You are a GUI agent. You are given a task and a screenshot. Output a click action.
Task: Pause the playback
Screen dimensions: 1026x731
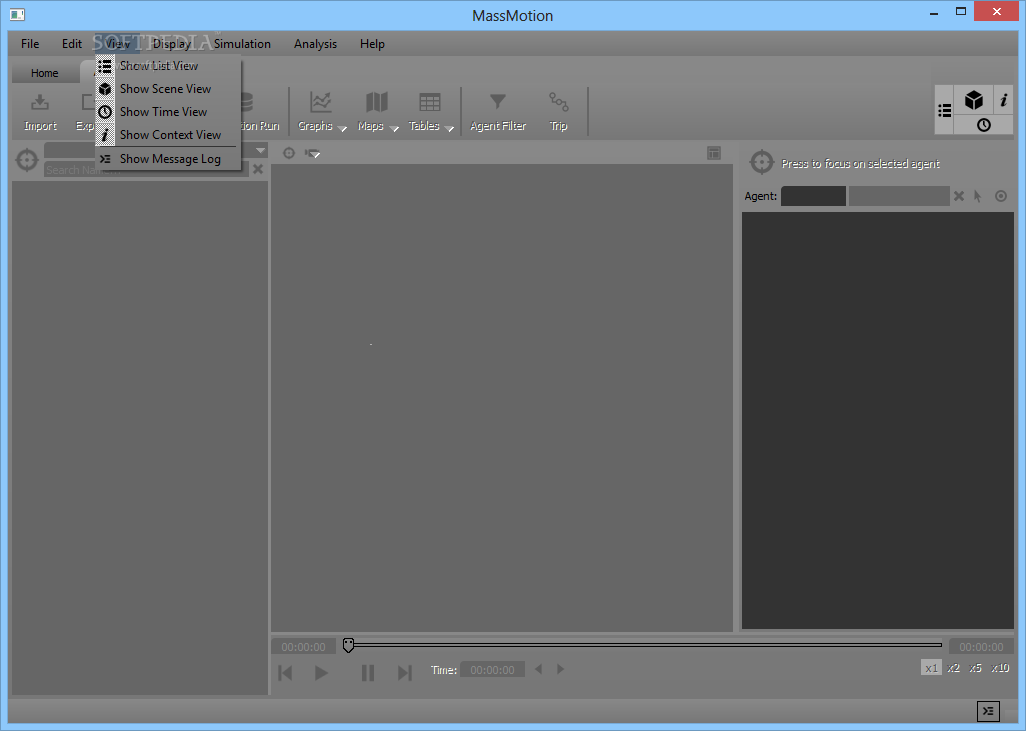(368, 673)
